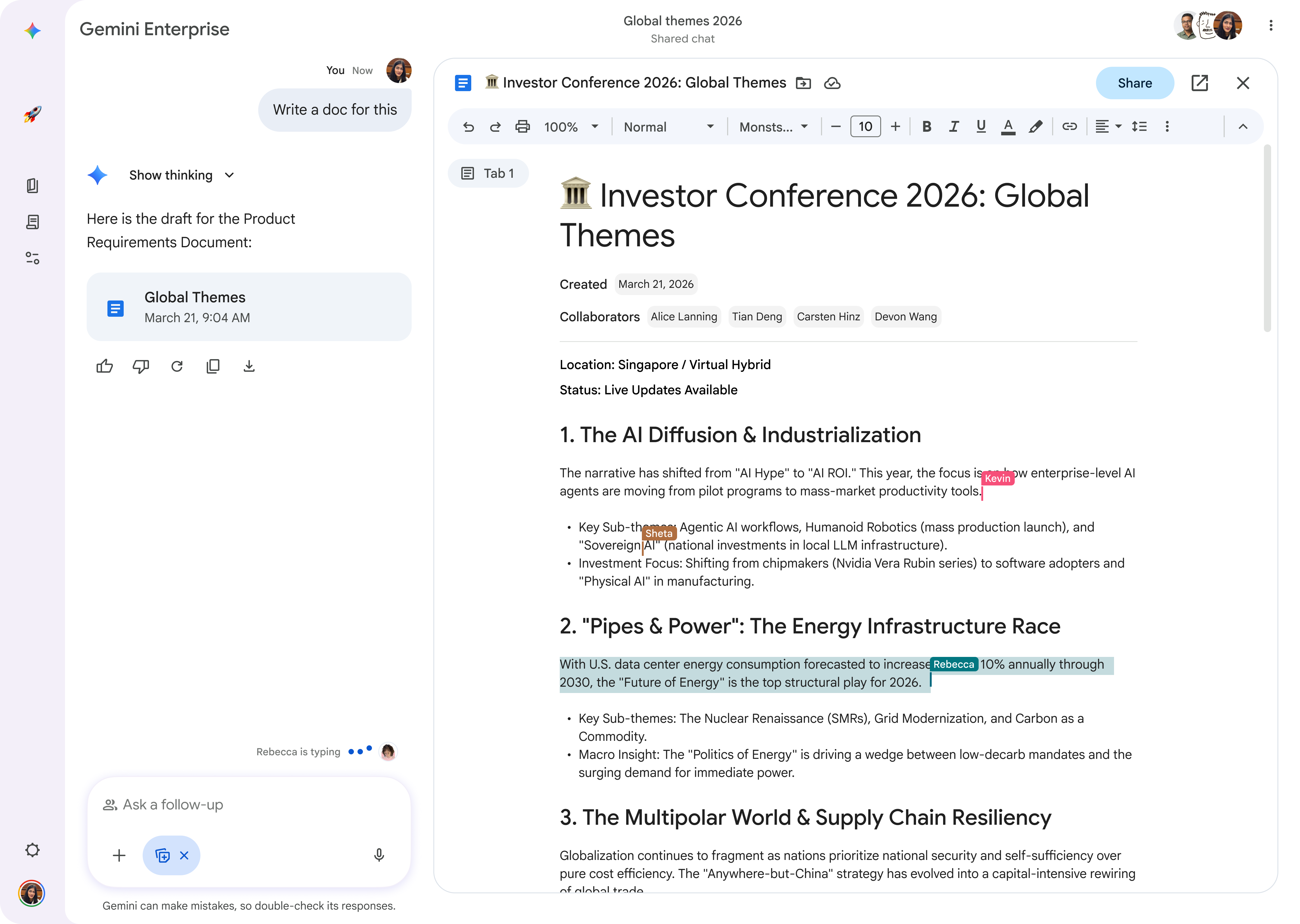The image size is (1300, 924).
Task: Open highlight color picker
Action: (1035, 126)
